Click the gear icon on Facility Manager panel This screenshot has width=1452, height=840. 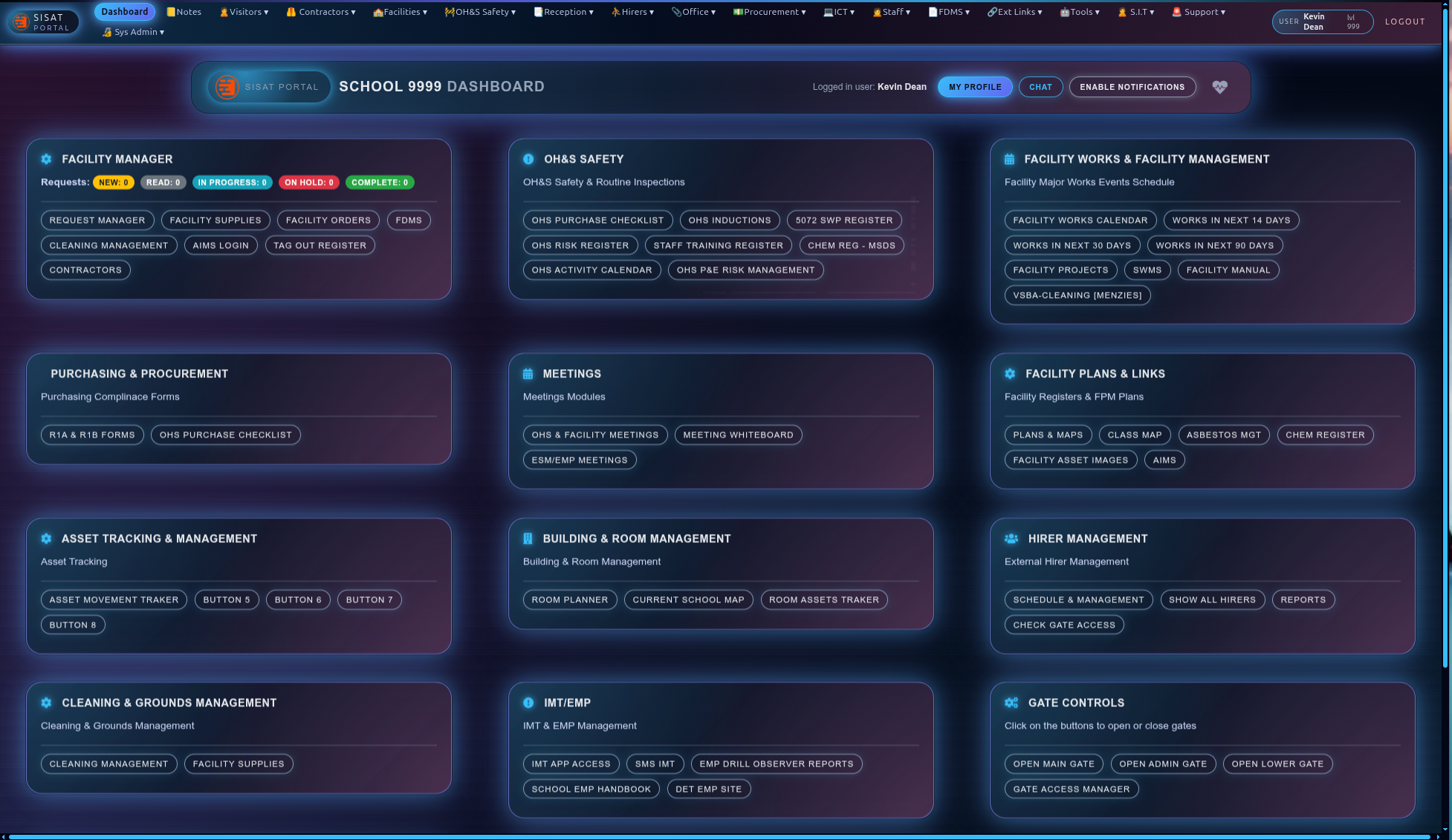coord(46,159)
